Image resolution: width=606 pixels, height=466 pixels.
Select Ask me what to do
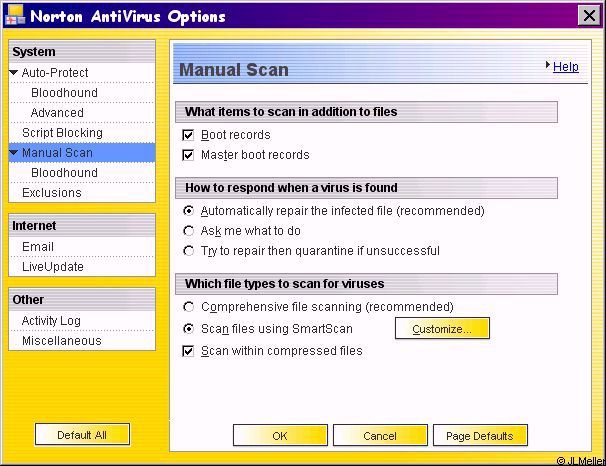pyautogui.click(x=188, y=231)
